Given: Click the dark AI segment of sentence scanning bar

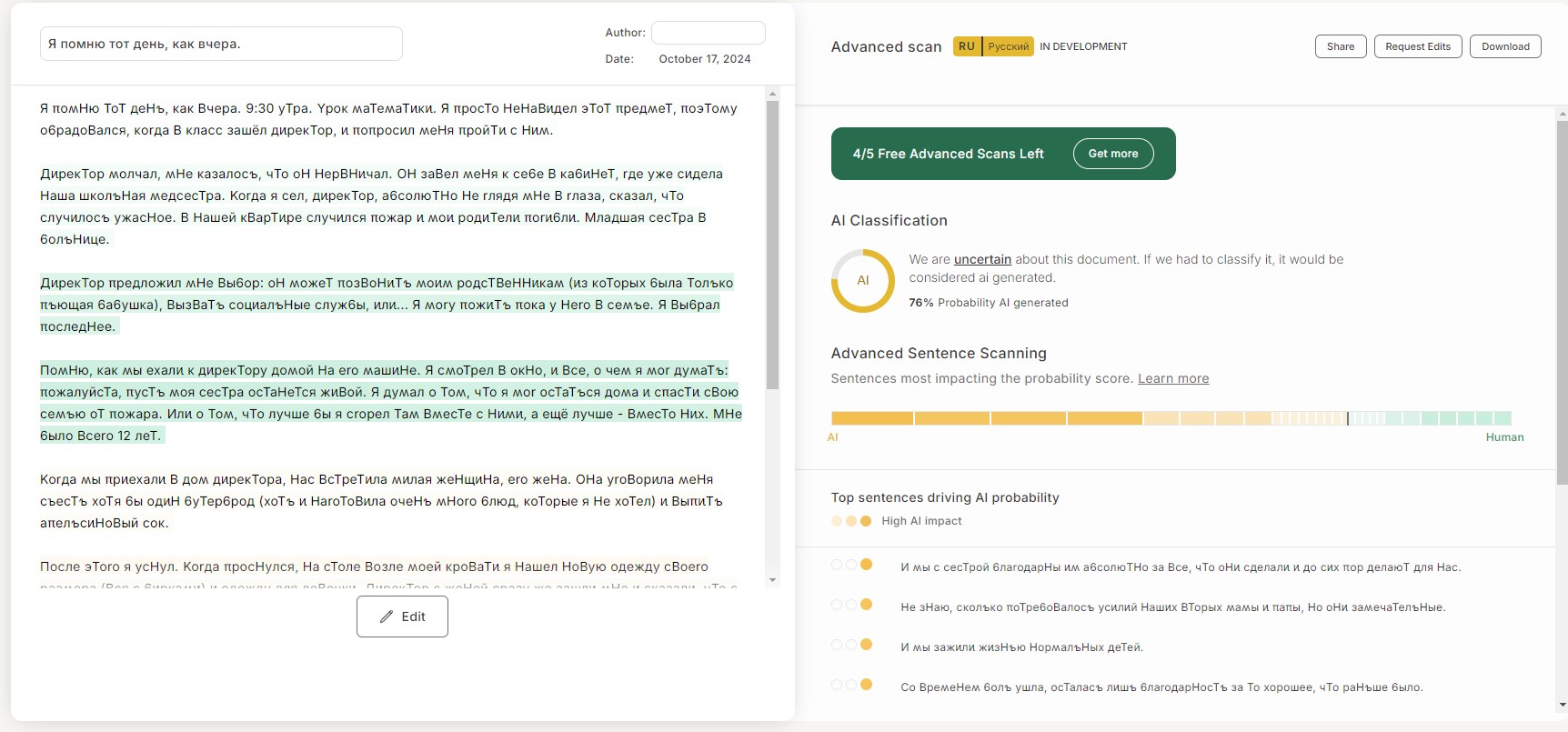Looking at the screenshot, I should tap(986, 418).
